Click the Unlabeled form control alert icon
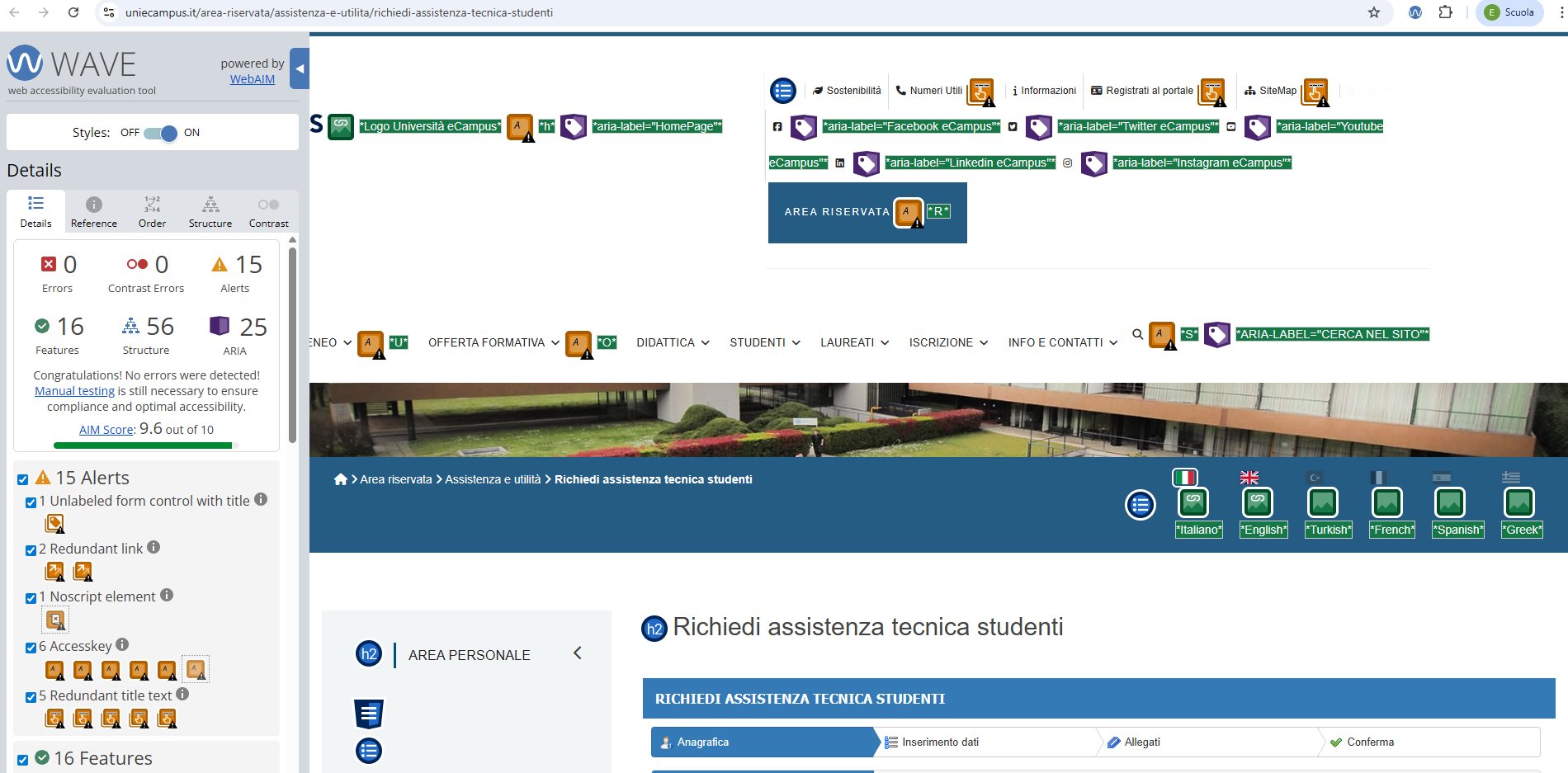 (x=54, y=524)
